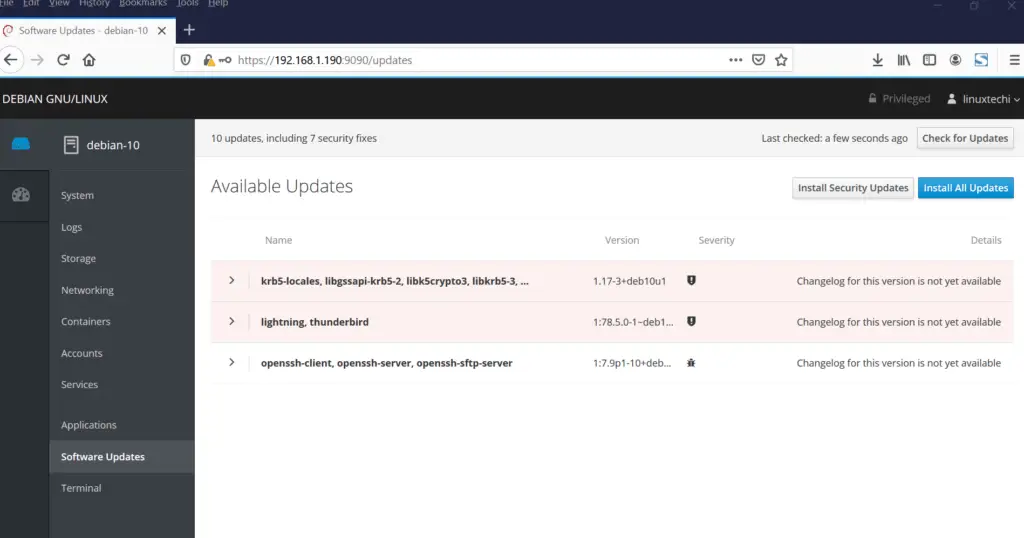Click the History menu in Firefox
Image resolution: width=1024 pixels, height=538 pixels.
[x=94, y=3]
